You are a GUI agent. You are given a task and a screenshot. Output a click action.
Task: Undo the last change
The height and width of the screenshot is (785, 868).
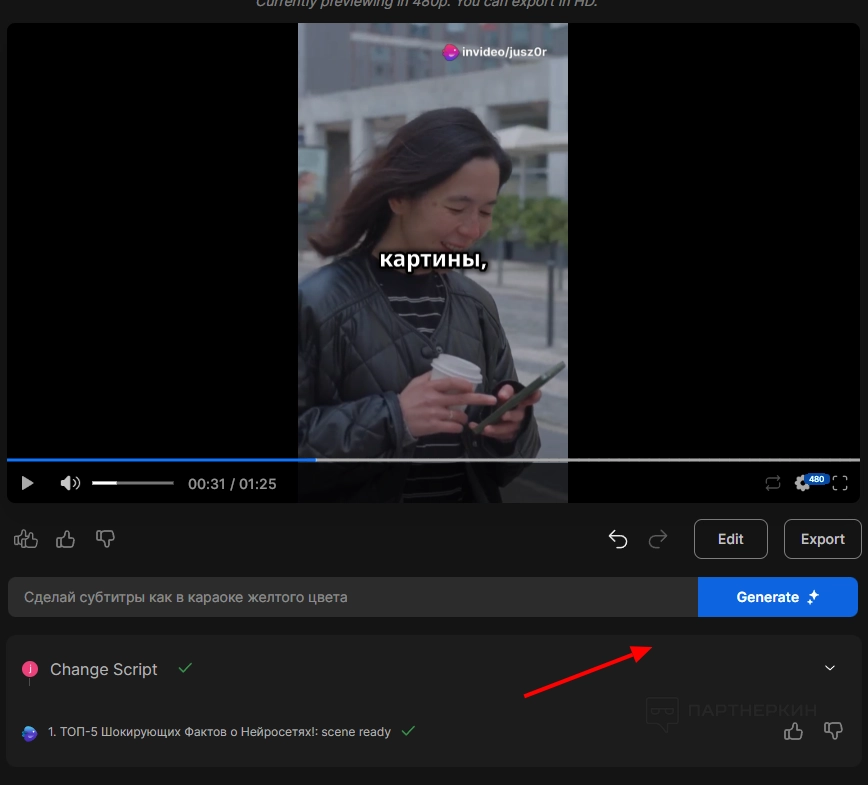point(618,539)
